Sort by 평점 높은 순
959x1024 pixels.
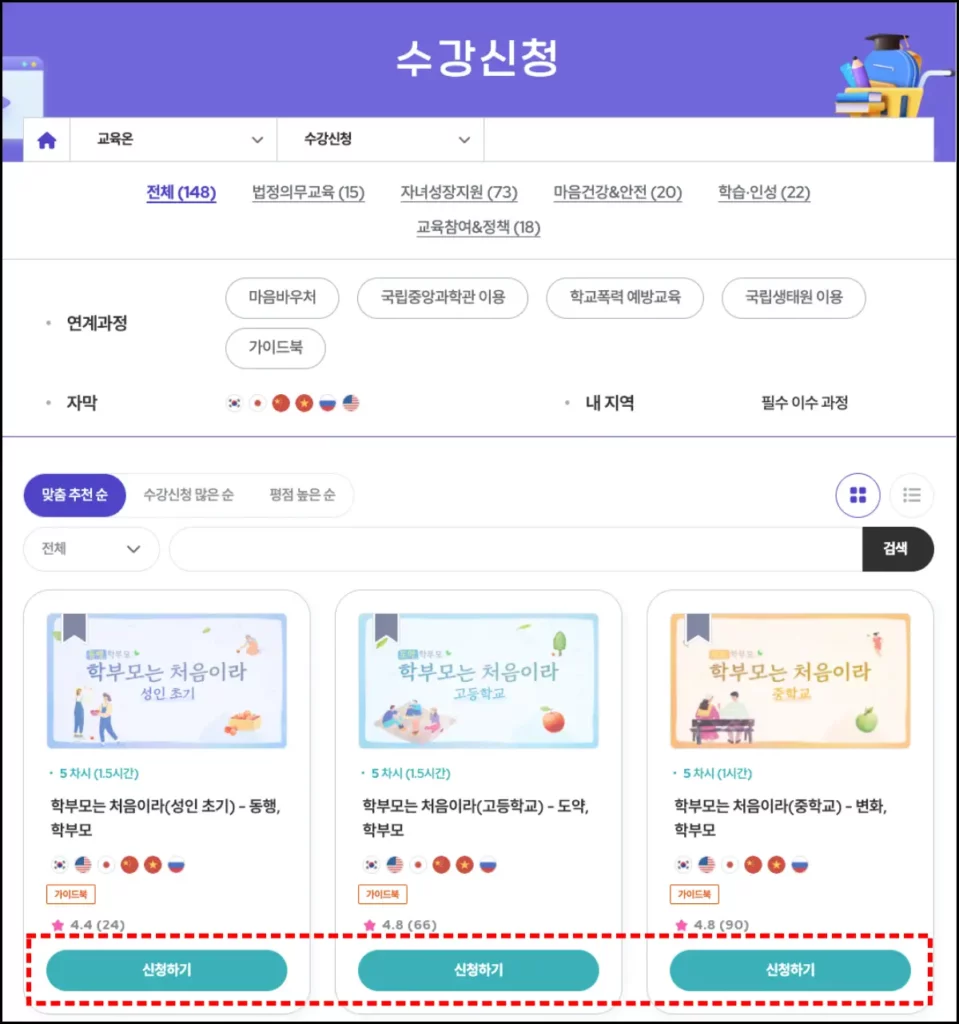pos(302,495)
